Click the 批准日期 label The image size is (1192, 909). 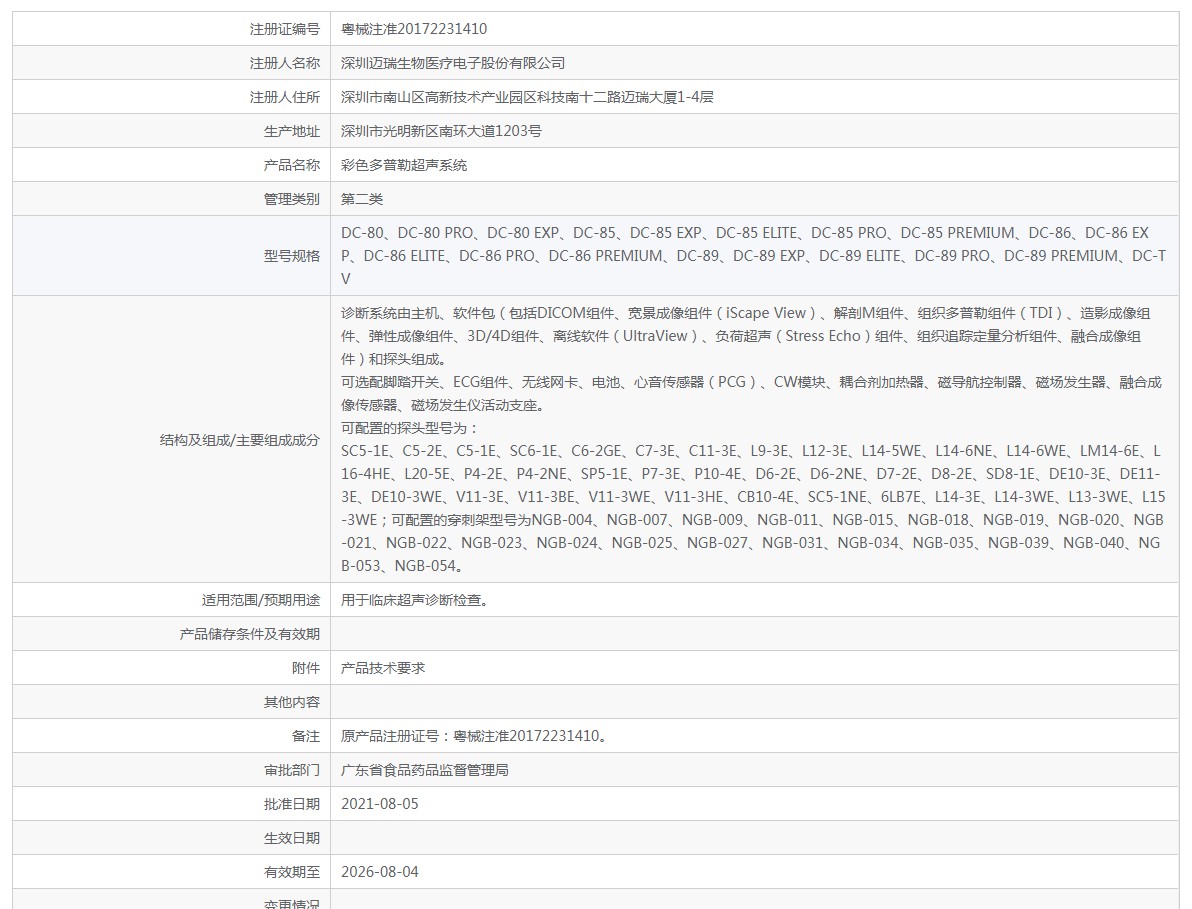tap(291, 804)
